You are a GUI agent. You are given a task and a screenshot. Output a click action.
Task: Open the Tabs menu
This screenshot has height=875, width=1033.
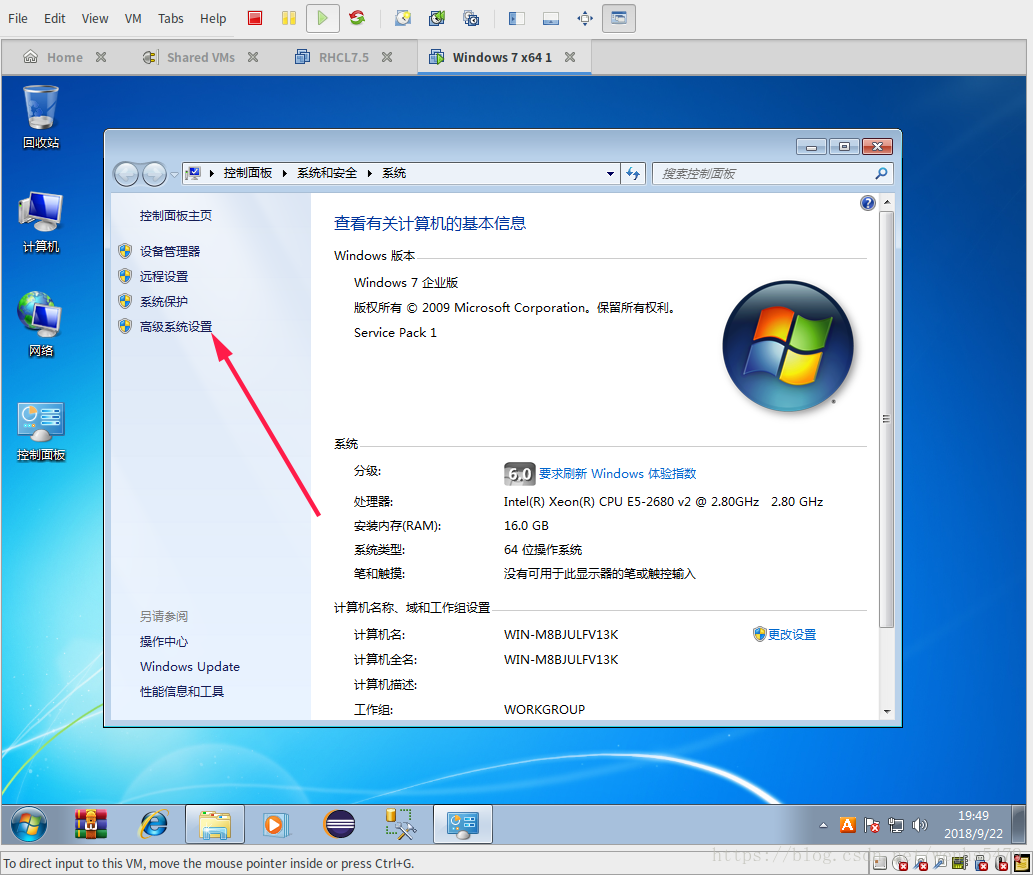pyautogui.click(x=171, y=18)
